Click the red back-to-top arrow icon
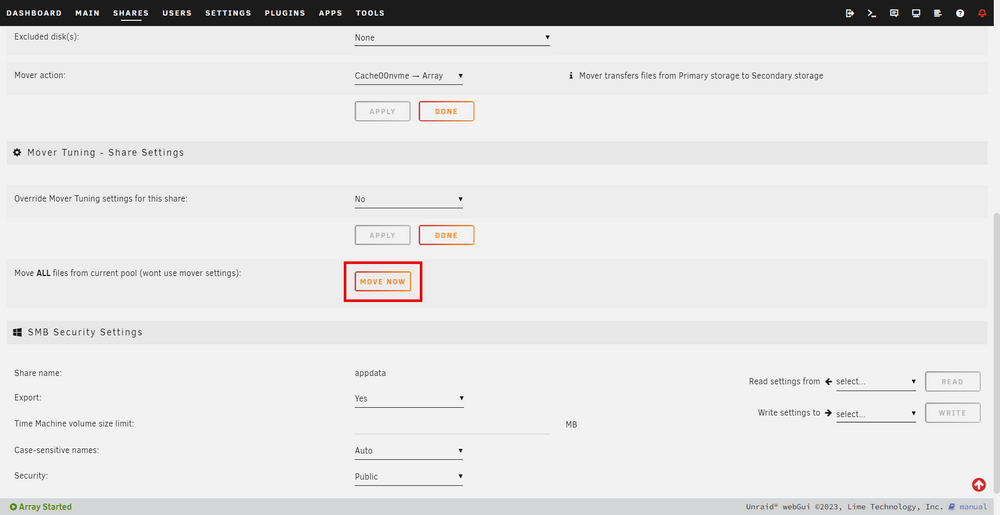The width and height of the screenshot is (1000, 515). 978,485
